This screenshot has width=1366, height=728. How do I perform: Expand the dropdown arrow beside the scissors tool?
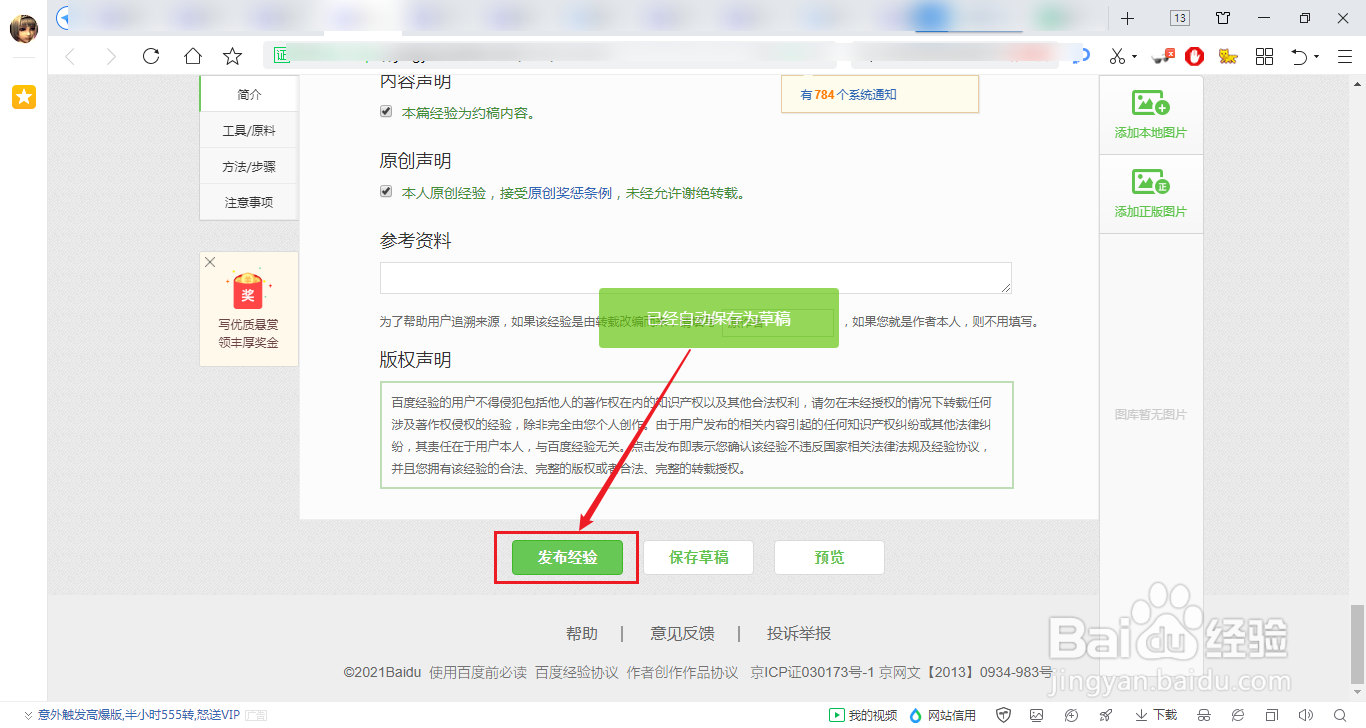click(1133, 56)
